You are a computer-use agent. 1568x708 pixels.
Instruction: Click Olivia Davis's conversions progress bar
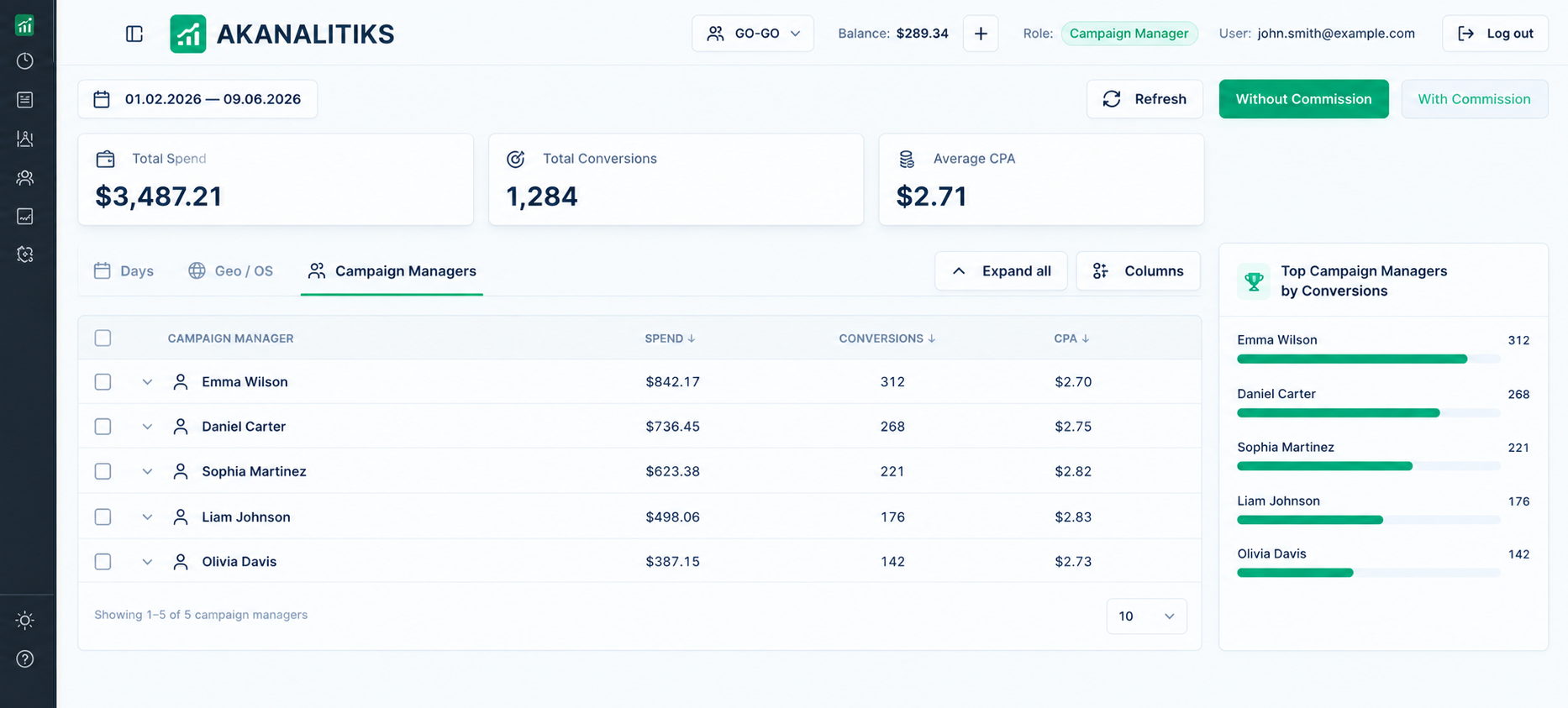[x=1368, y=573]
